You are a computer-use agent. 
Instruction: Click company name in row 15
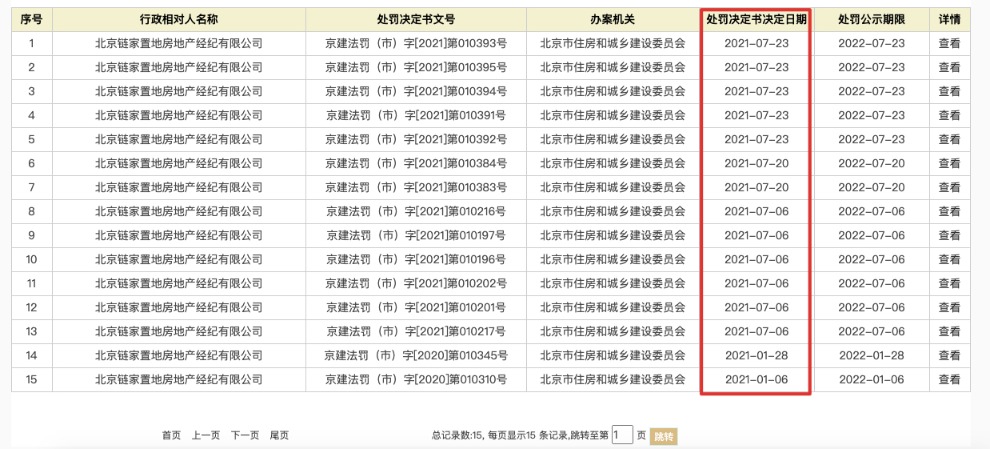179,380
